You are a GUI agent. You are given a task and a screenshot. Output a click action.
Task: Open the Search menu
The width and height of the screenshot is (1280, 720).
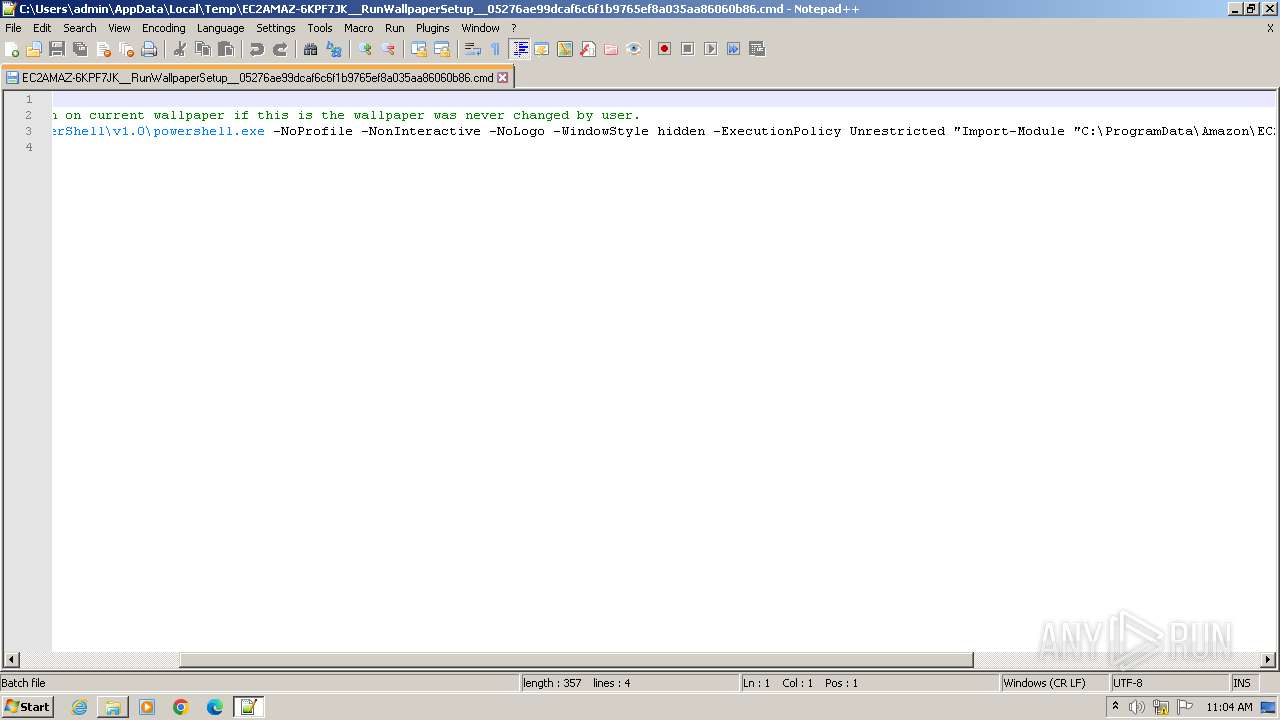point(80,28)
